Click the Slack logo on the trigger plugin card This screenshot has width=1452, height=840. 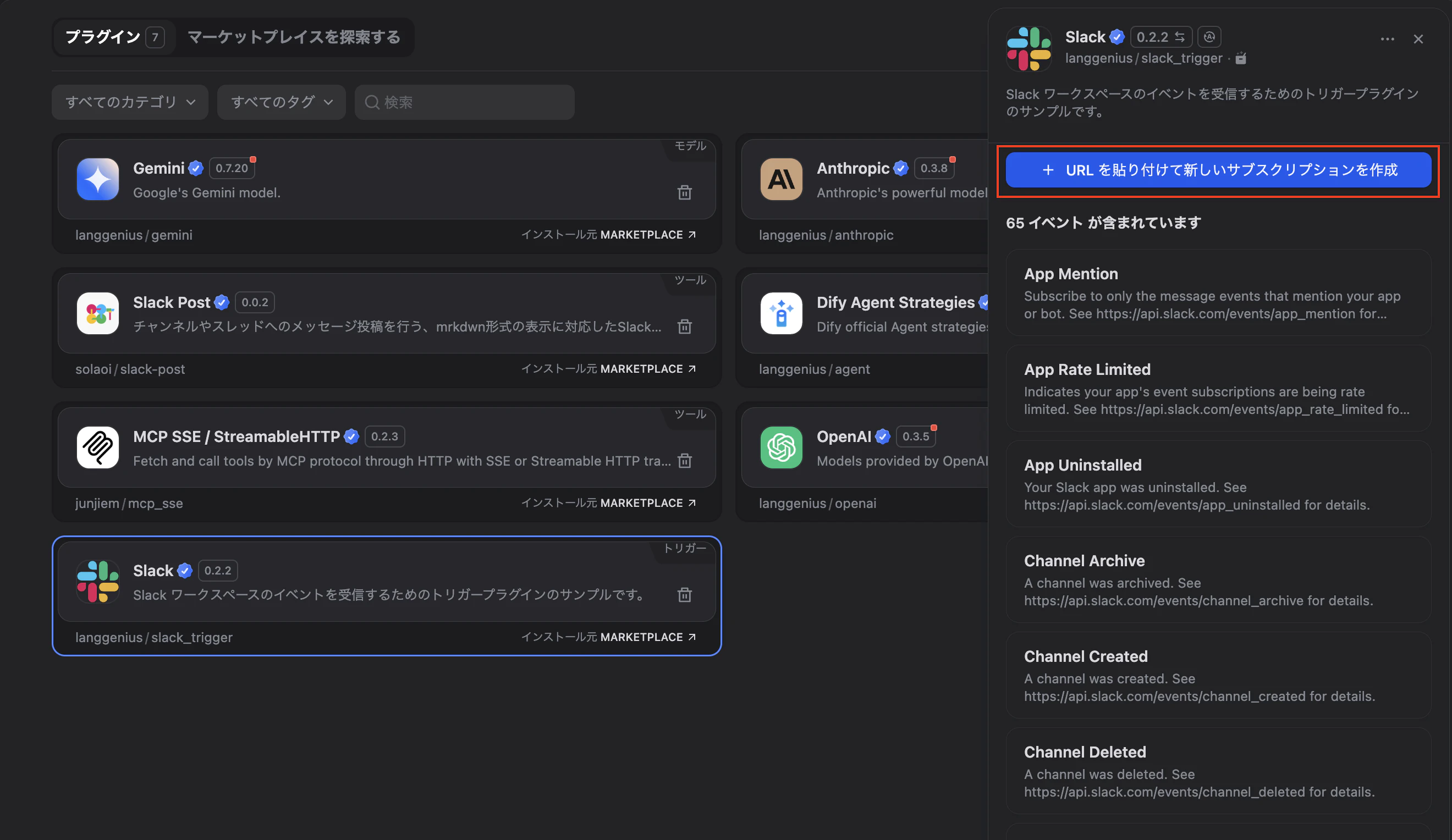tap(98, 582)
